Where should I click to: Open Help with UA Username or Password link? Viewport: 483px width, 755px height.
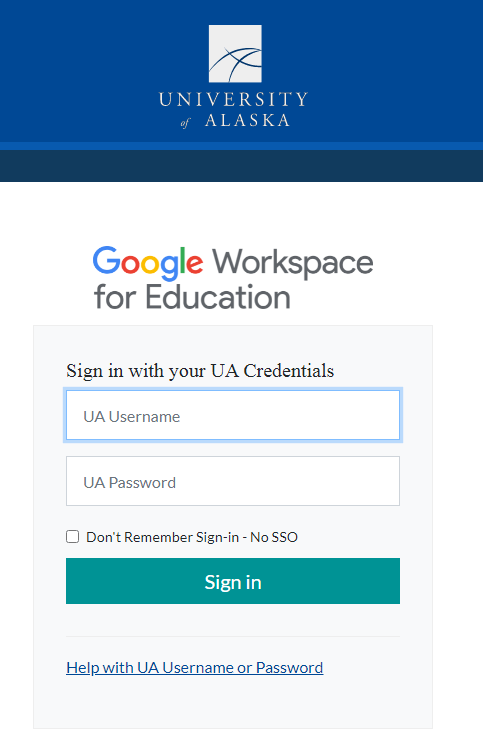click(x=195, y=667)
